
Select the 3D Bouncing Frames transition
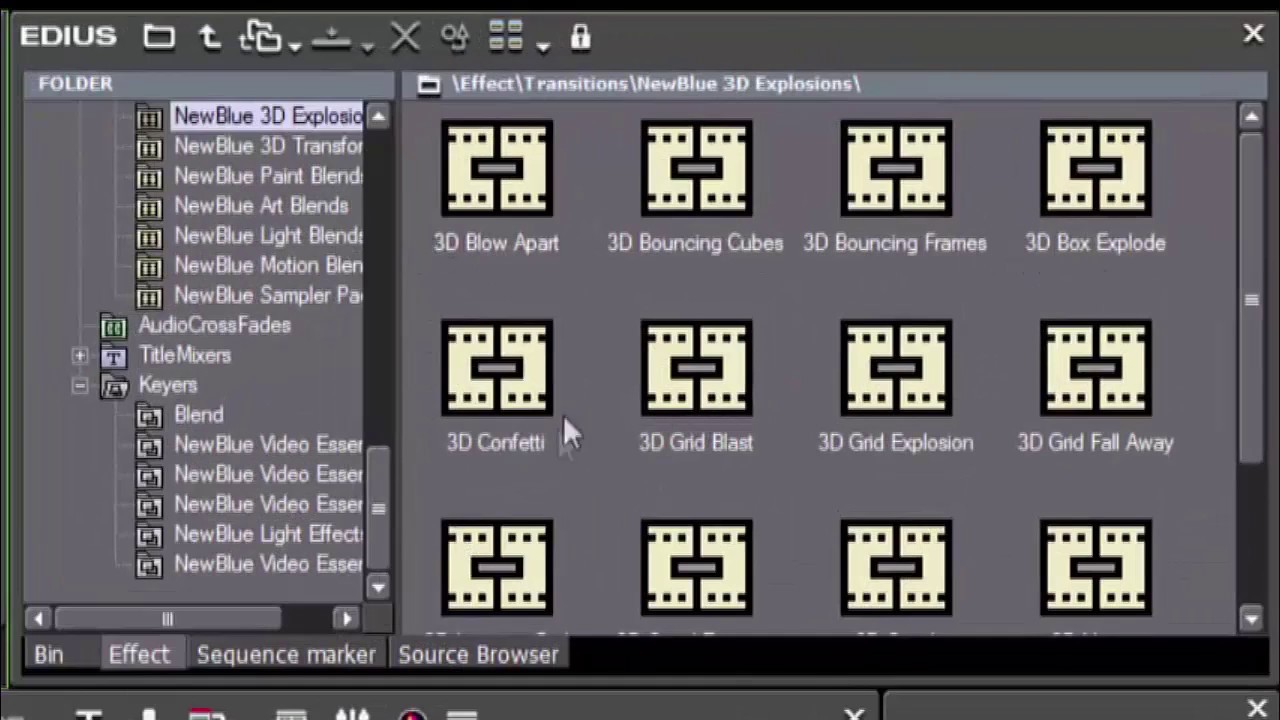[895, 187]
